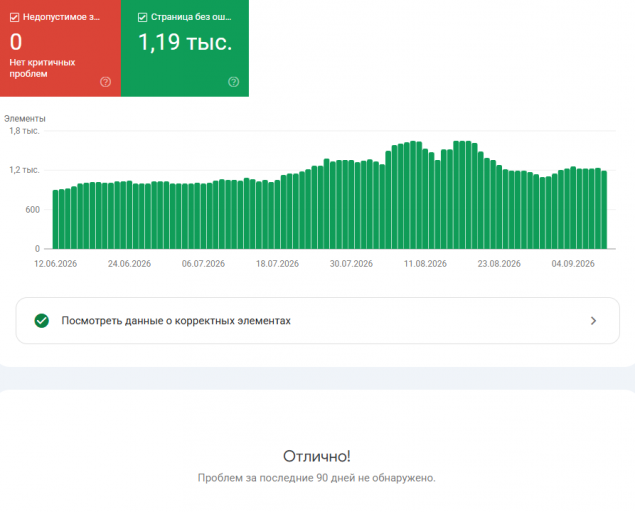Click the green checkmark circle icon

pyautogui.click(x=42, y=320)
